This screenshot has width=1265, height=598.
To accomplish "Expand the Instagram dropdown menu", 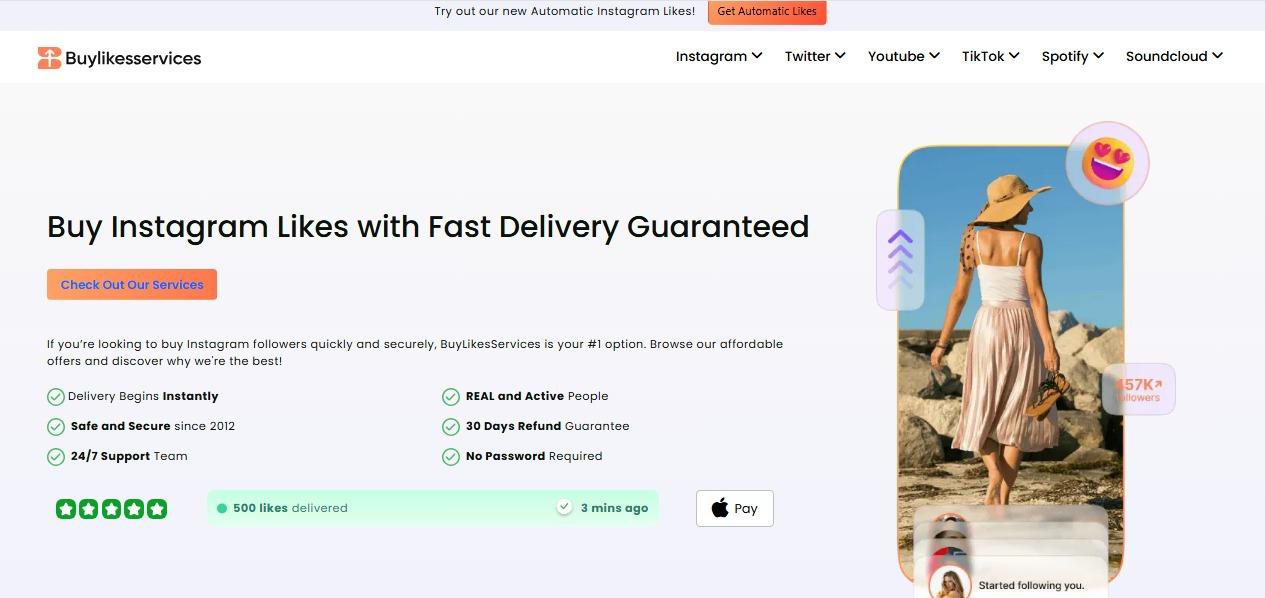I will [719, 56].
